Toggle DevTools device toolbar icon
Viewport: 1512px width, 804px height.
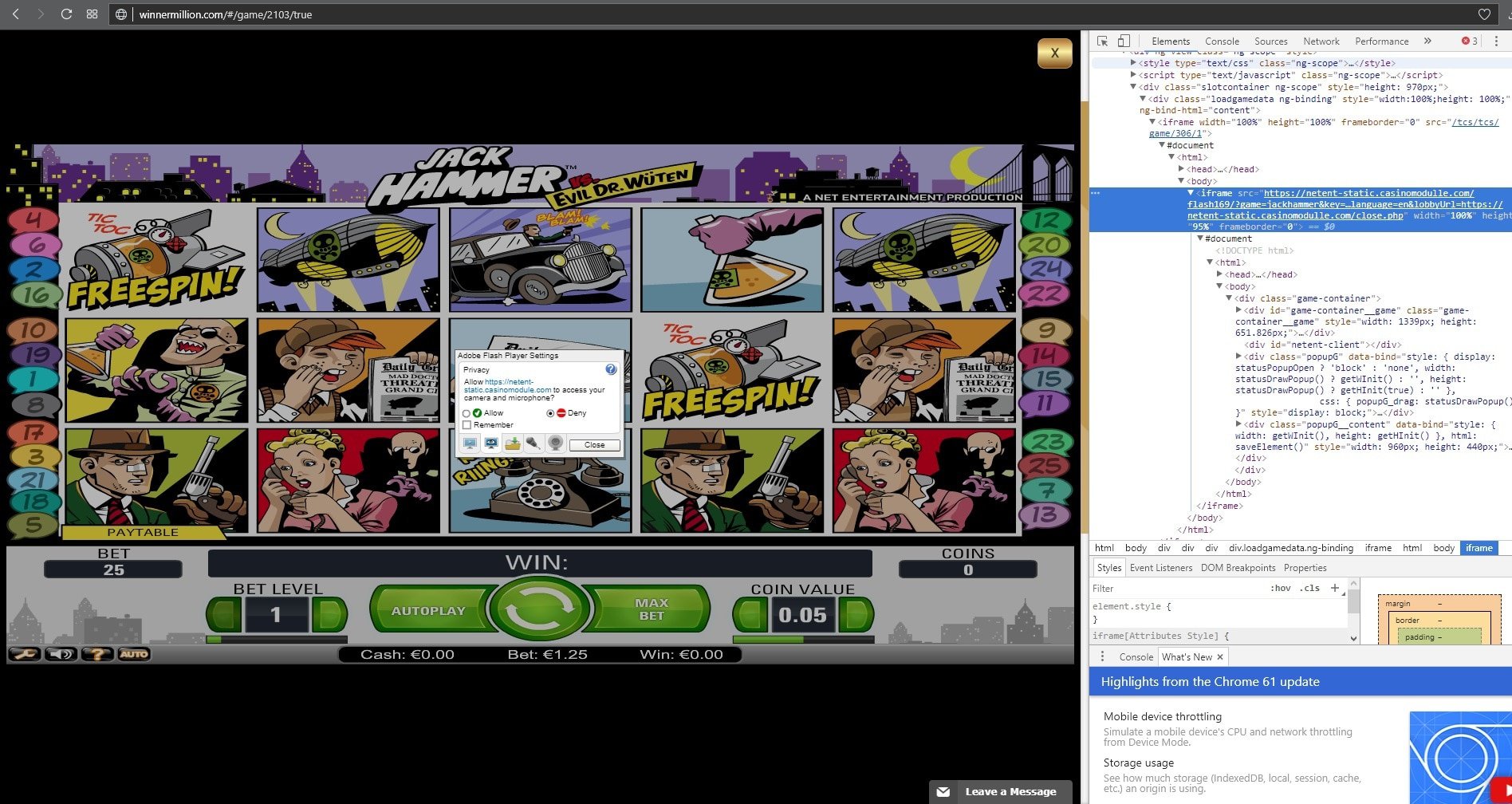(1123, 41)
